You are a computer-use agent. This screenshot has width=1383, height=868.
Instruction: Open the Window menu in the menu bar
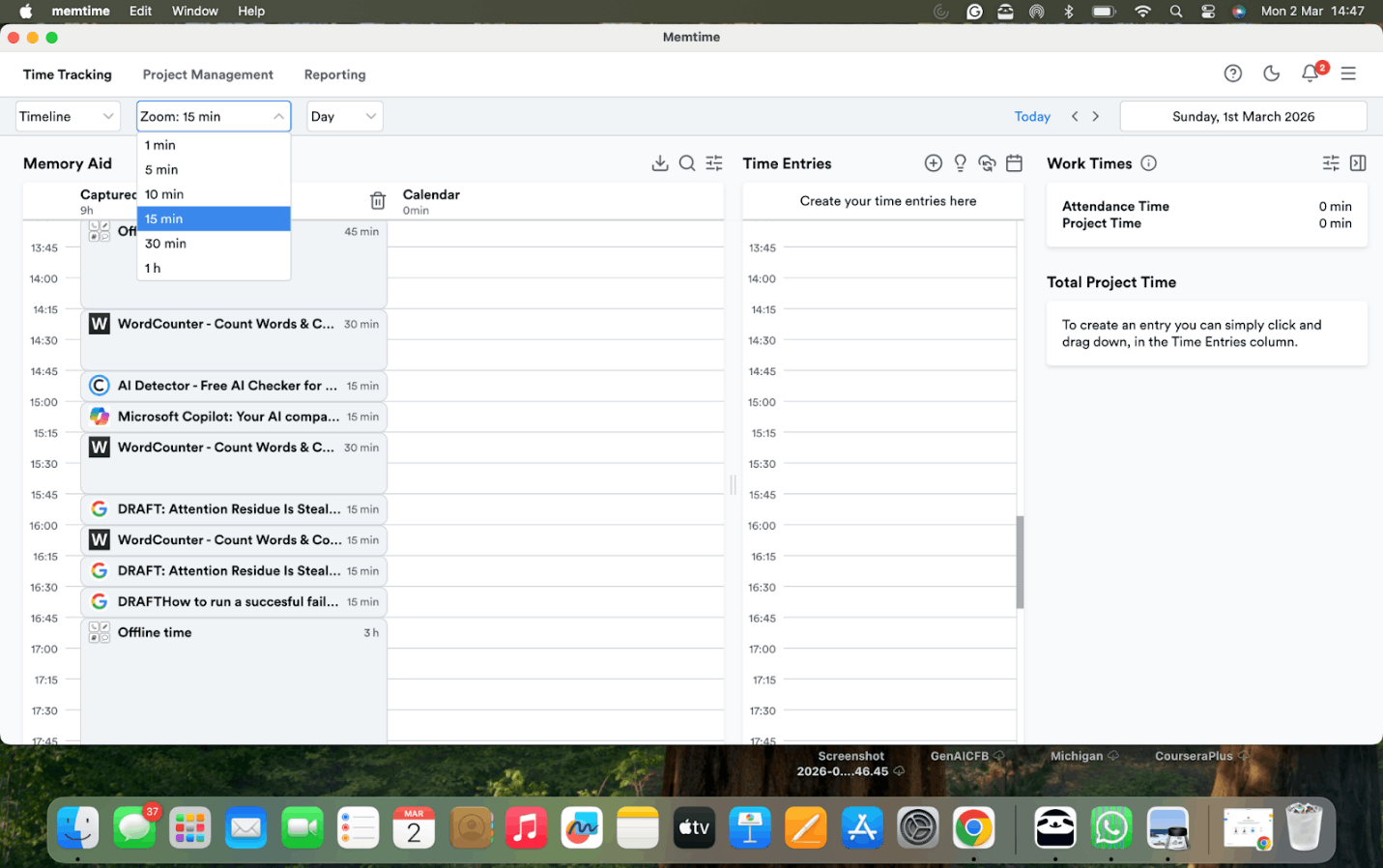tap(194, 11)
